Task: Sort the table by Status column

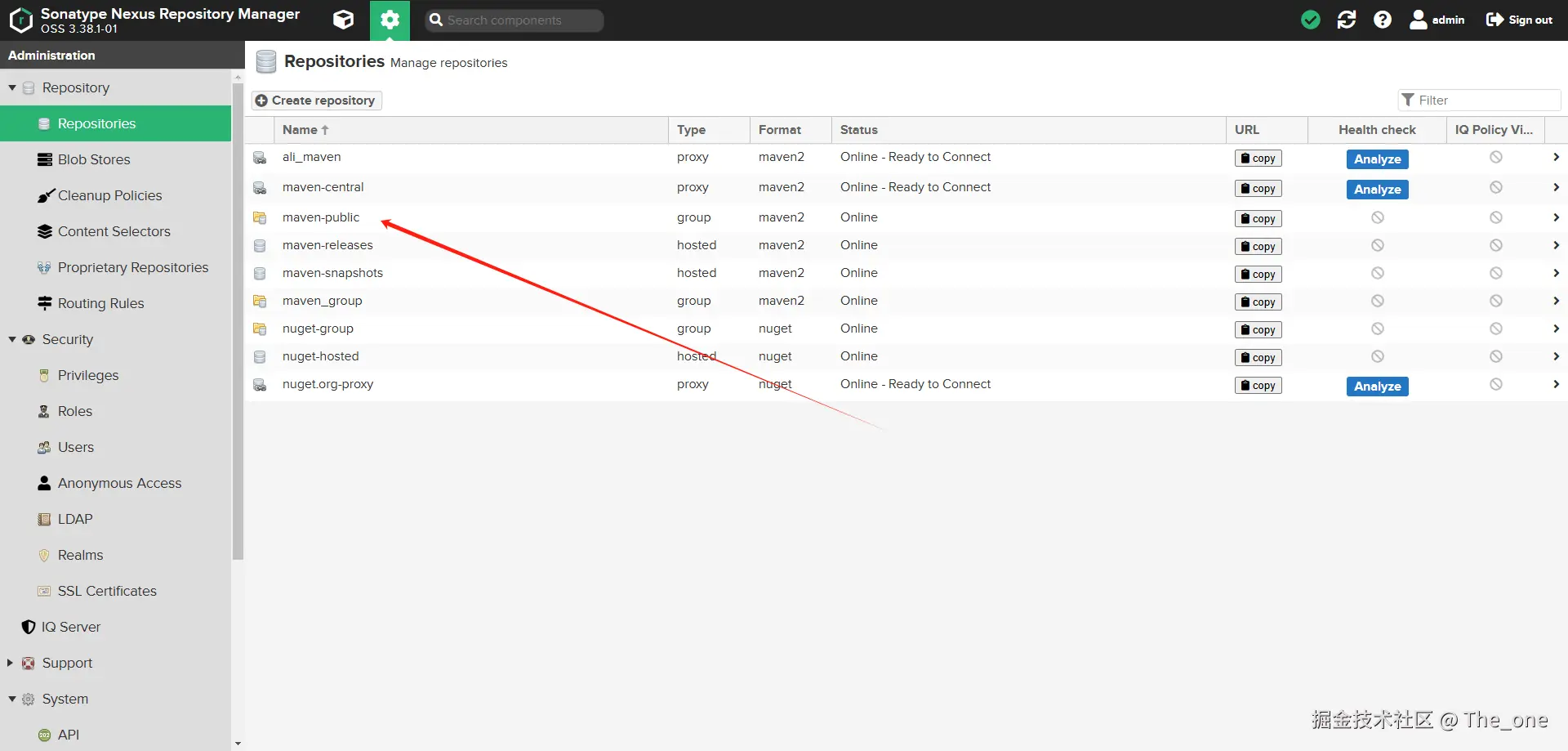Action: coord(1029,130)
